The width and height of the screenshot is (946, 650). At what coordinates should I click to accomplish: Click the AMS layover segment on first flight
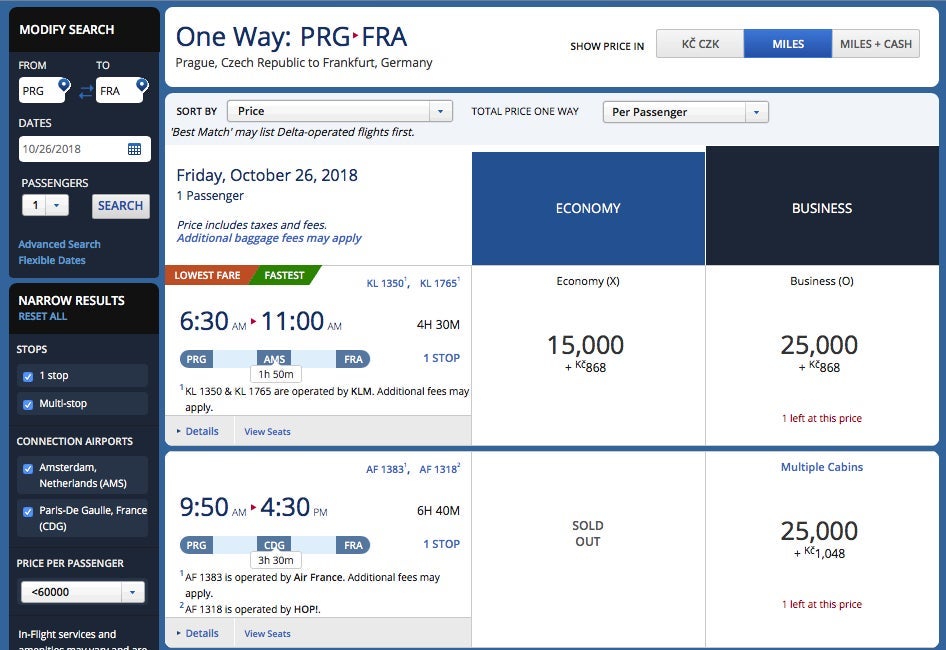tap(274, 359)
